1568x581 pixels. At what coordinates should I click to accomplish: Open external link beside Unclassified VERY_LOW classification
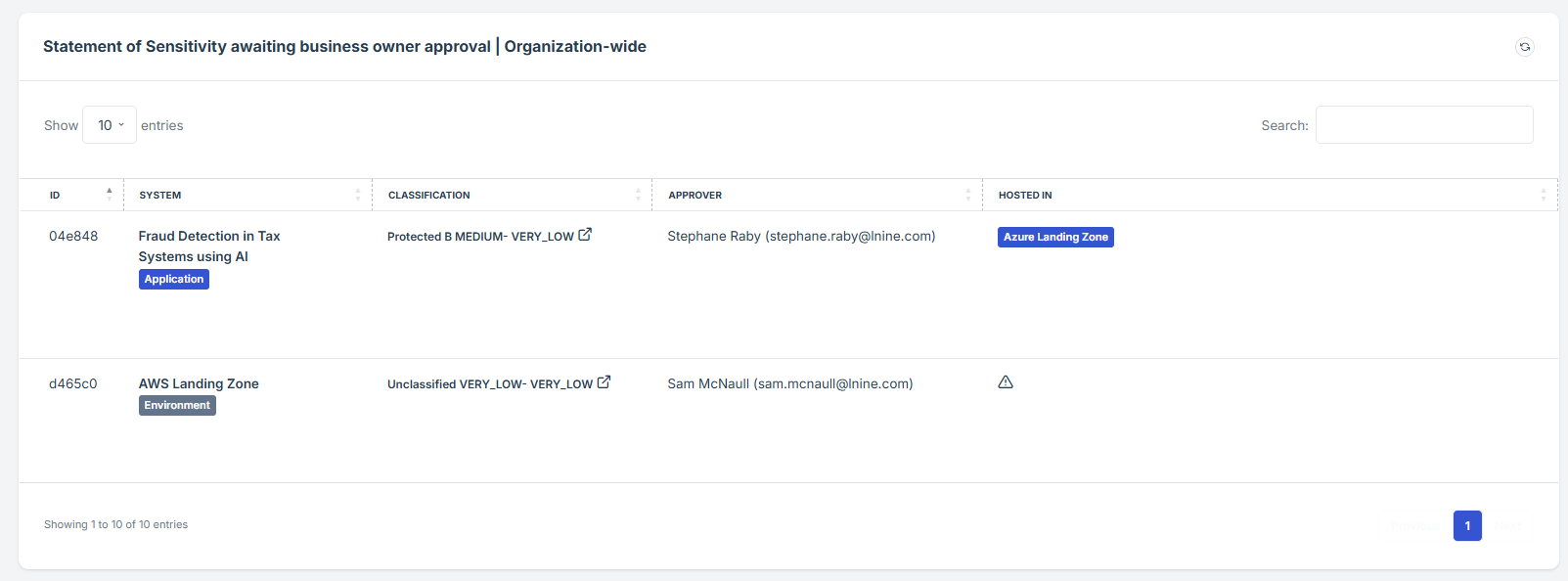(604, 382)
